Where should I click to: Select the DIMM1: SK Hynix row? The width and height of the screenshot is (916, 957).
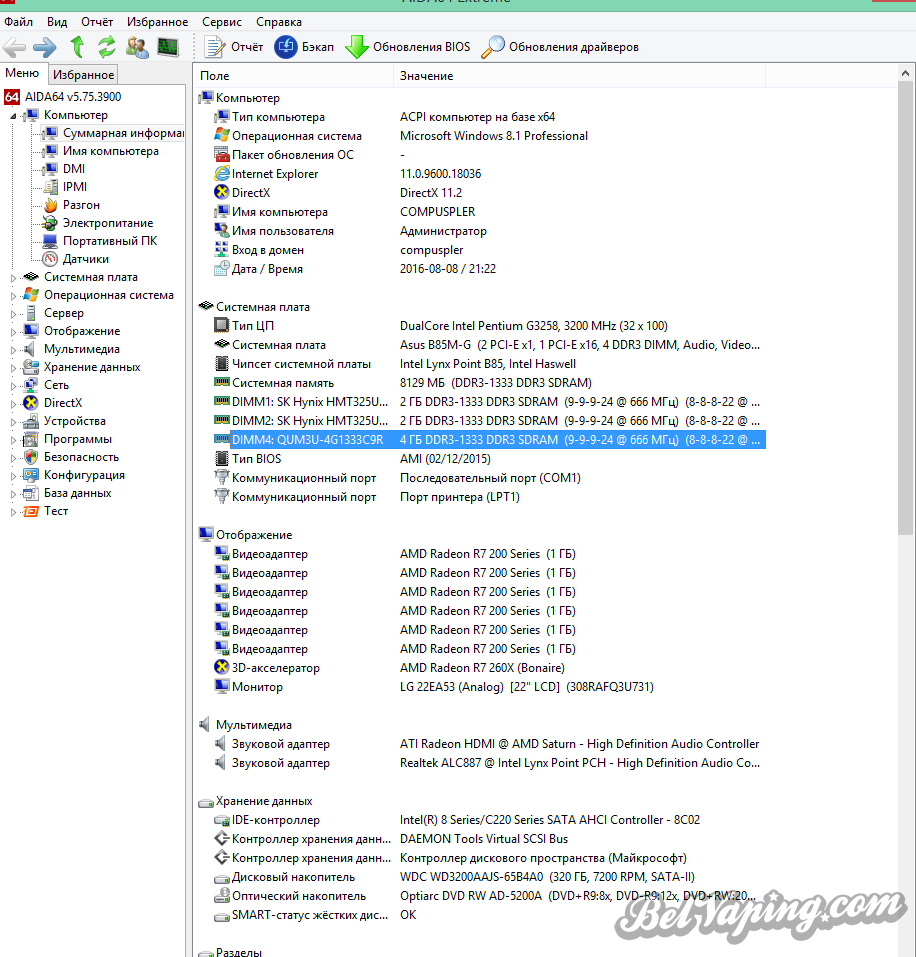tap(489, 402)
